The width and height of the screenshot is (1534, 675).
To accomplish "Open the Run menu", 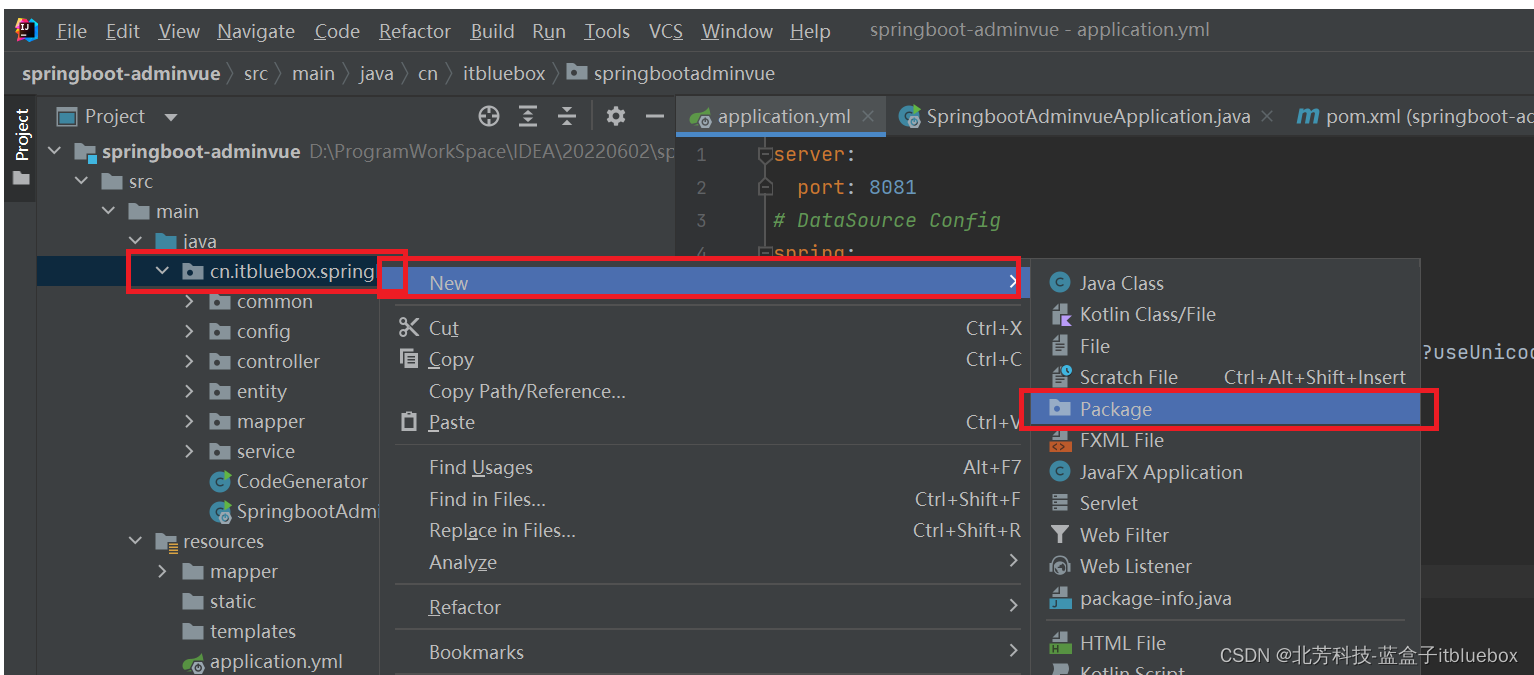I will click(548, 31).
